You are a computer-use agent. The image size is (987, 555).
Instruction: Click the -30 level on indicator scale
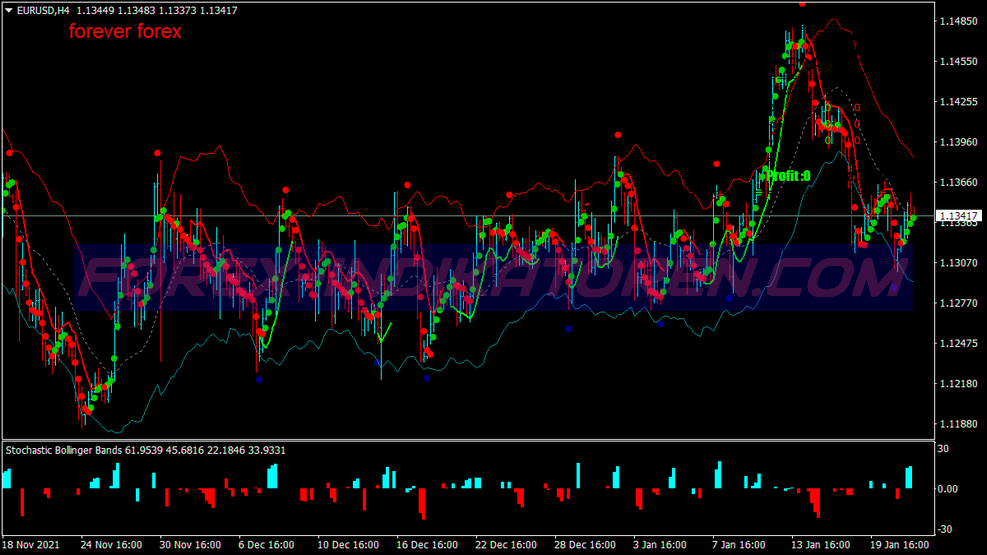click(945, 529)
